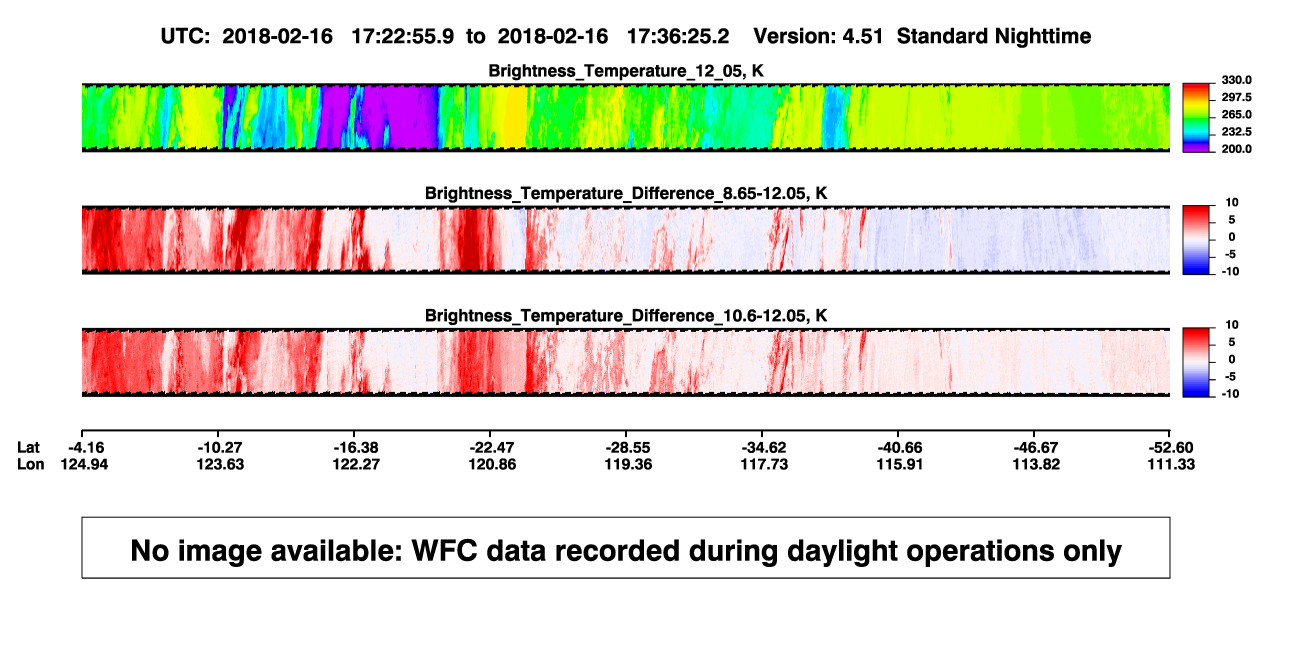Click the Brightness_Temperature_Difference_8.65-12.05 plot title
Screen dimensions: 1300x667
(626, 193)
